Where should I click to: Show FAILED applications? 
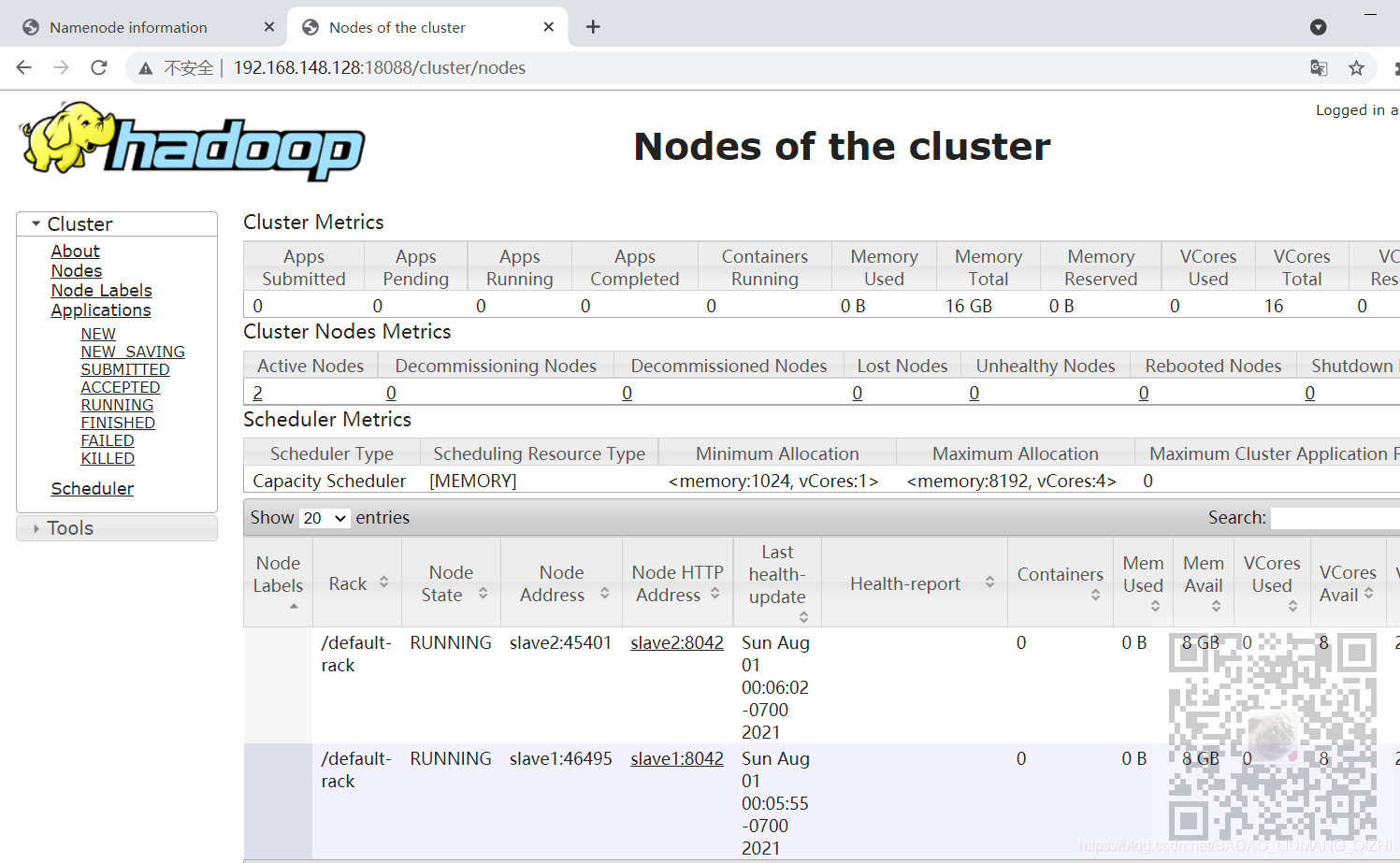pyautogui.click(x=108, y=440)
